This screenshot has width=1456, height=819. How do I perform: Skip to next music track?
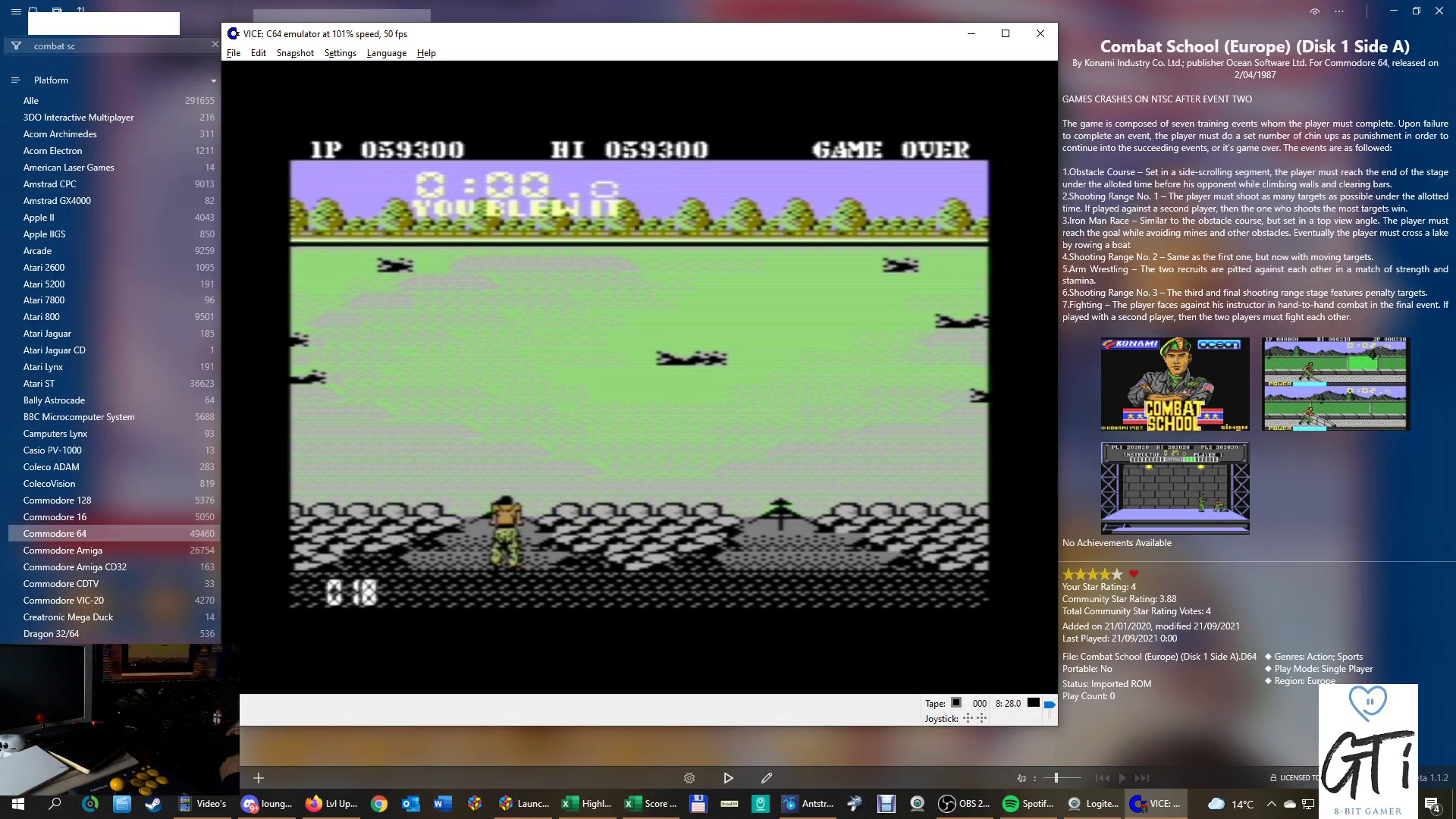coord(1142,778)
